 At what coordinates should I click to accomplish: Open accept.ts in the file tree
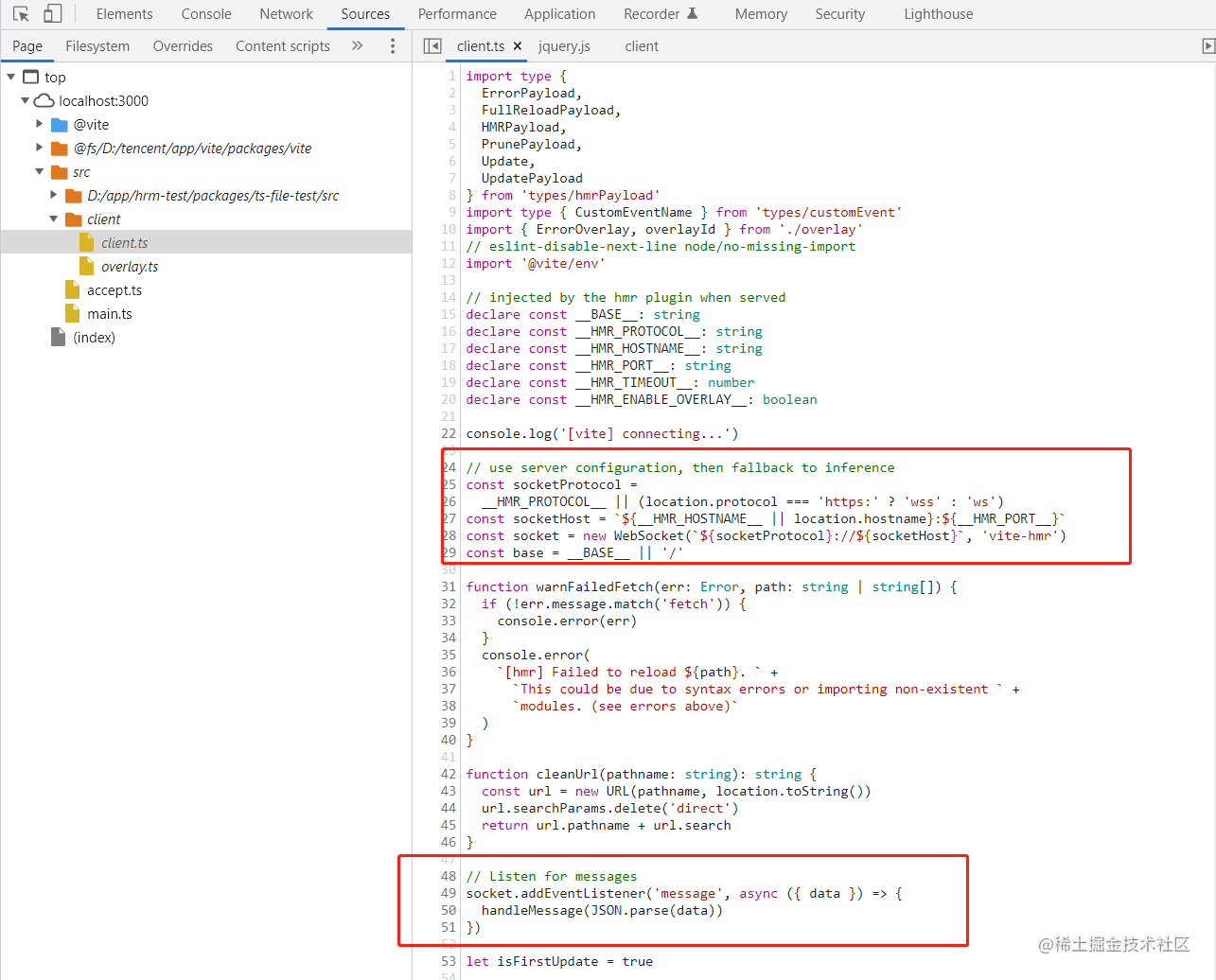click(115, 290)
